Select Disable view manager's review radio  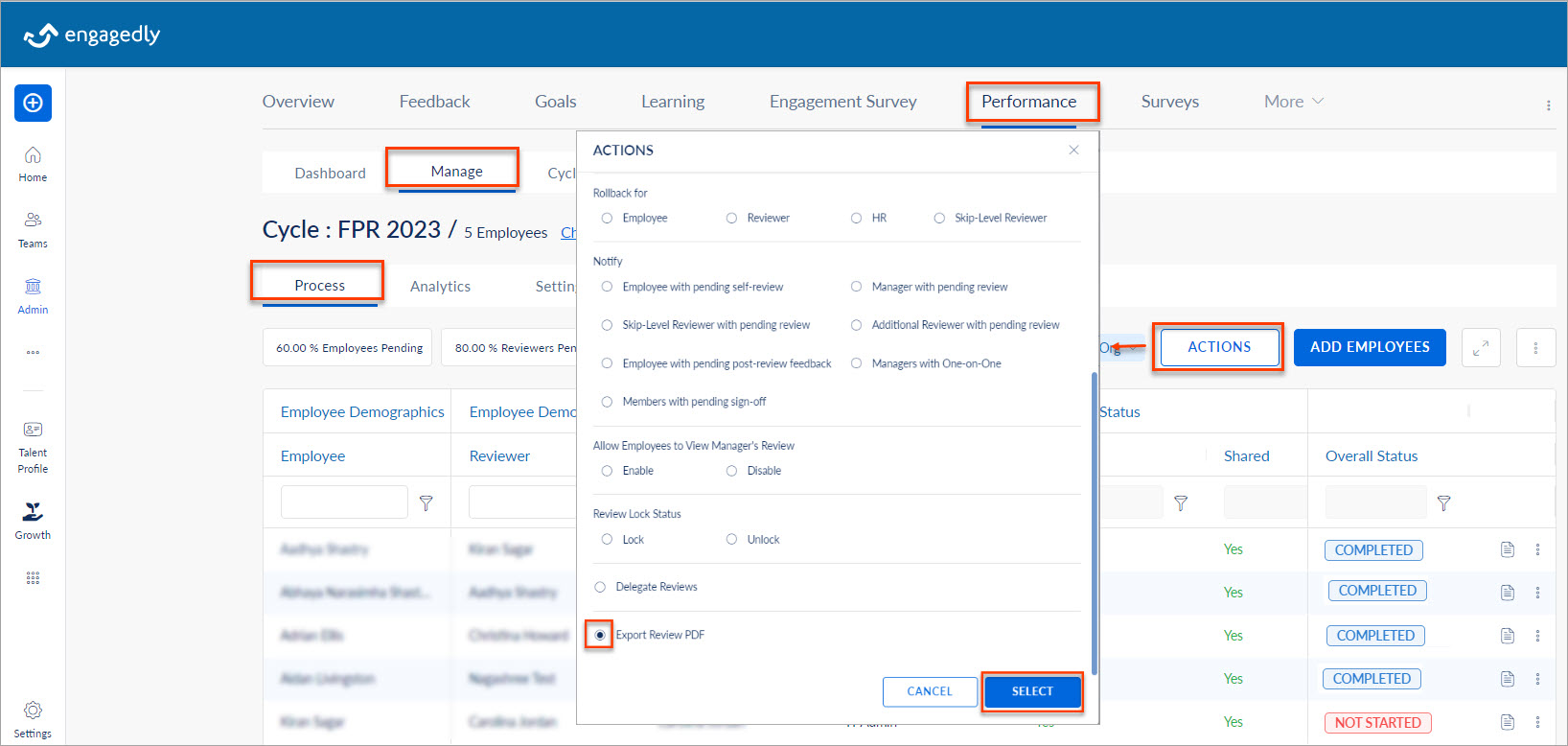tap(731, 471)
